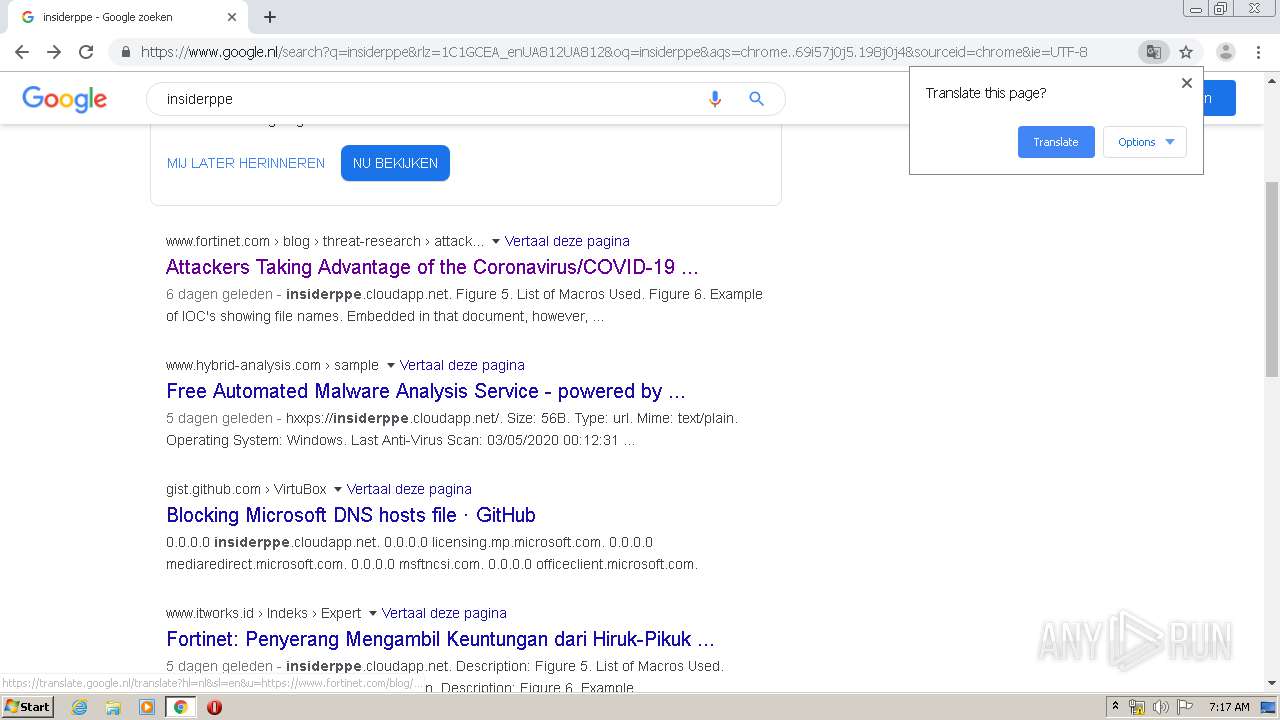This screenshot has height=720, width=1280.
Task: Open Chrome three-dot menu
Action: [1258, 52]
